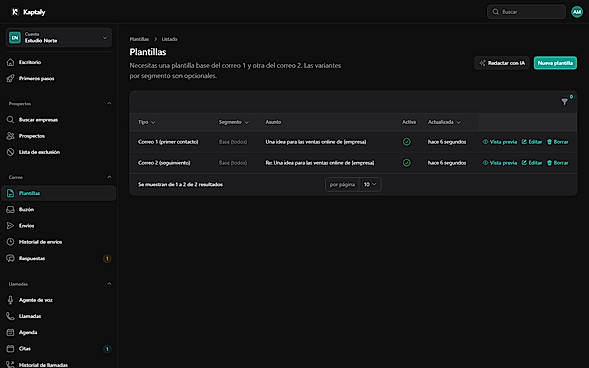Click Borrar for Correo 2 row

[557, 163]
